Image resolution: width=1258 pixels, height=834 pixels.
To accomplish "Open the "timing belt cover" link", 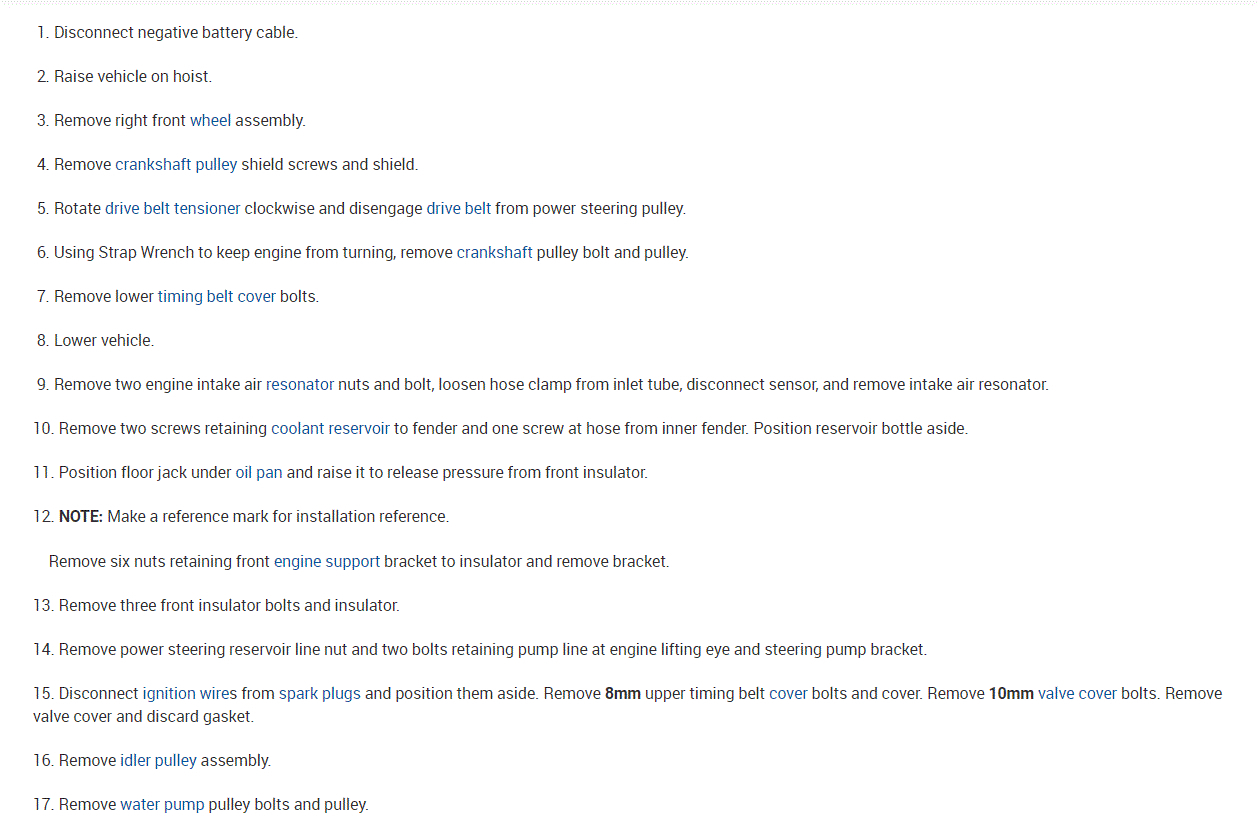I will pyautogui.click(x=216, y=297).
